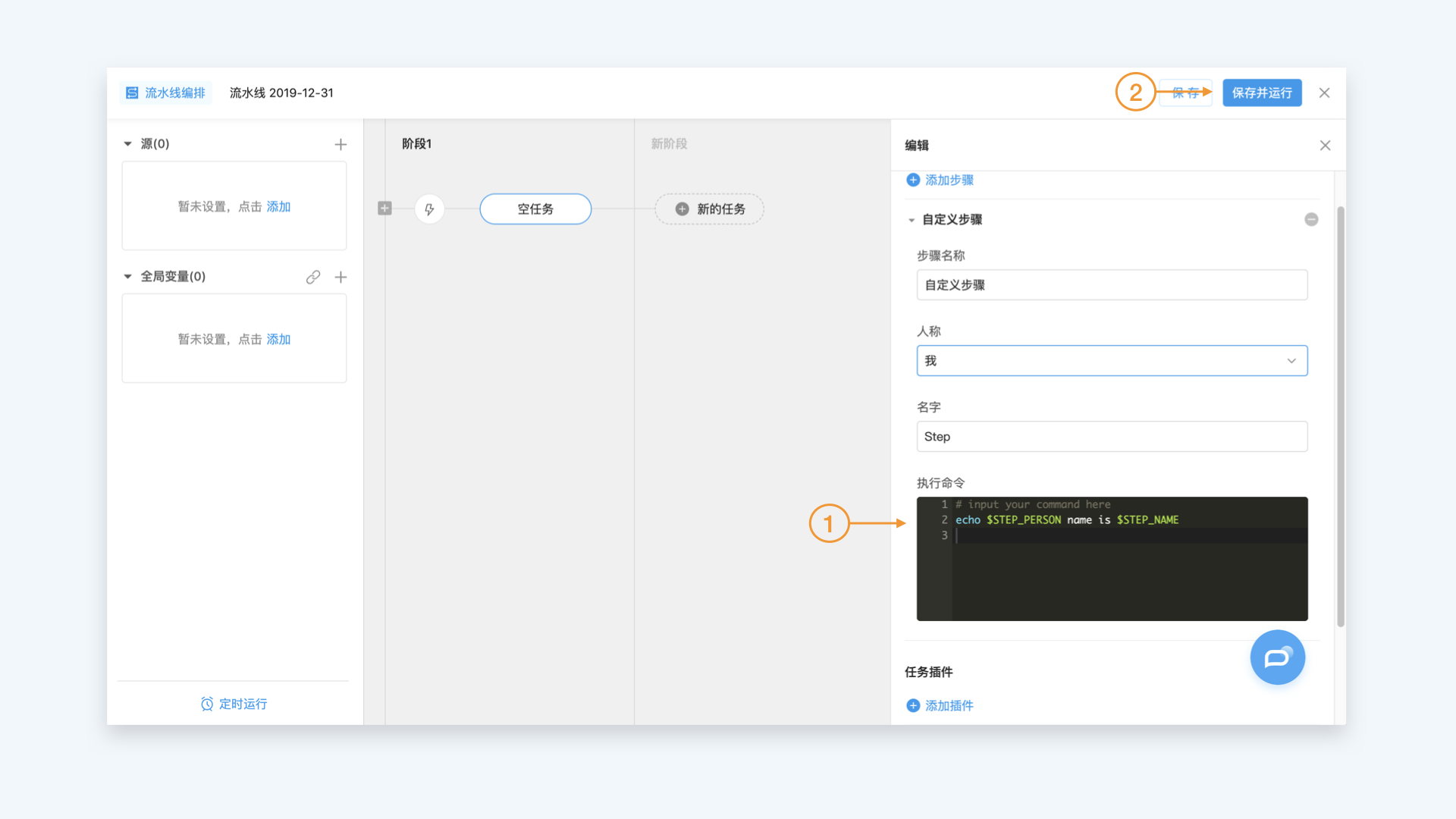Click the 流水线编排 pipeline icon tab
This screenshot has width=1456, height=819.
click(x=165, y=93)
